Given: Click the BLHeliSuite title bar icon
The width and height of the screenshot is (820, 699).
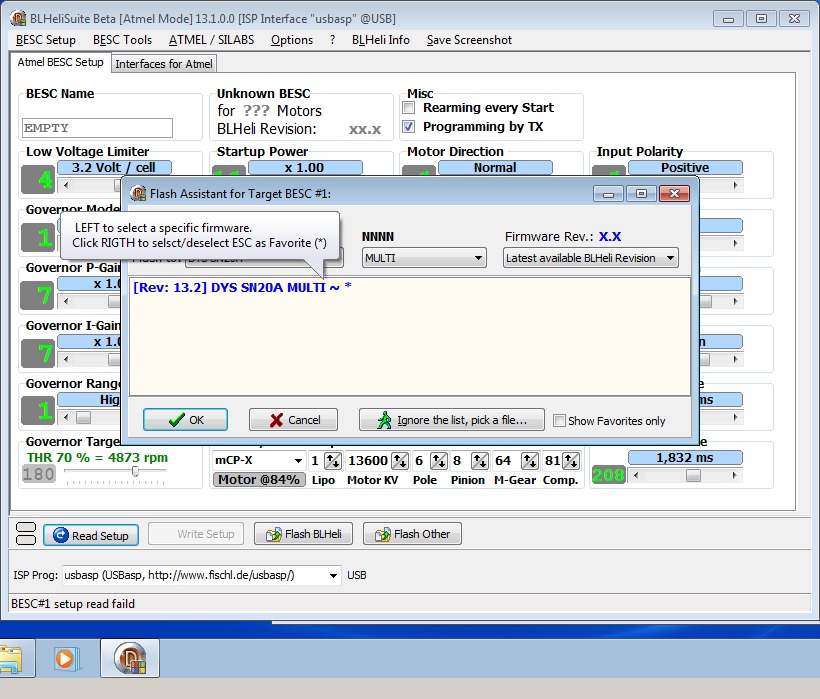Looking at the screenshot, I should pyautogui.click(x=18, y=18).
